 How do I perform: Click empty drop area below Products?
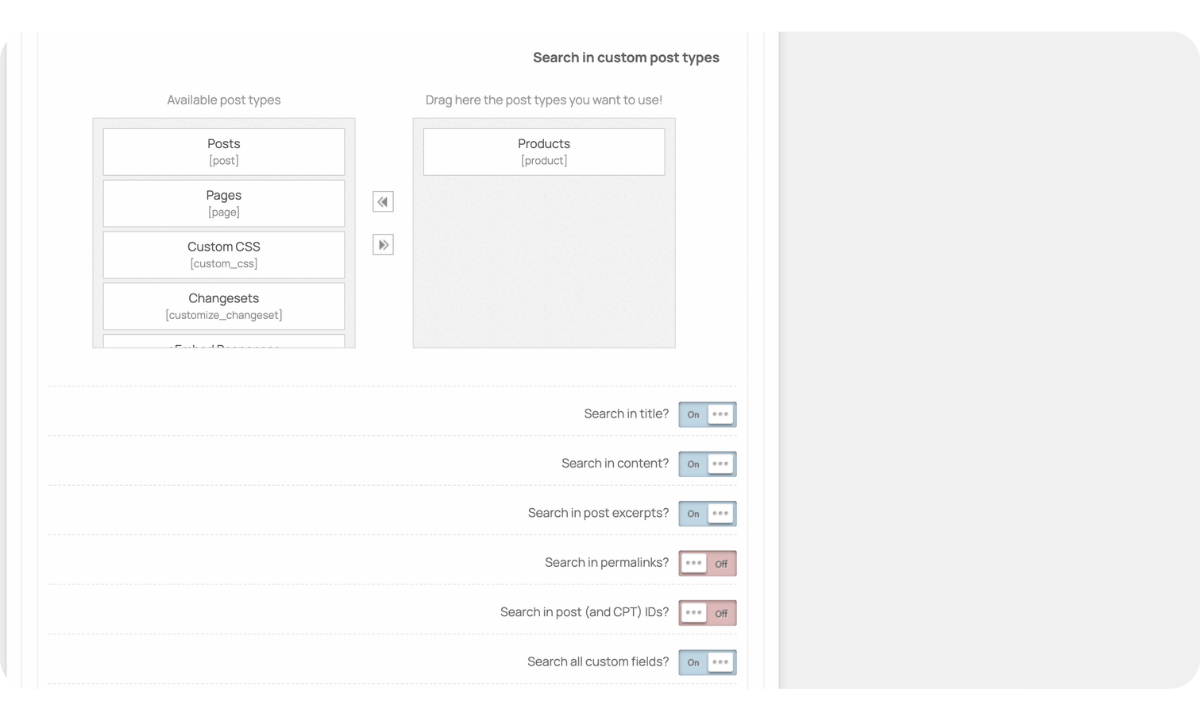[x=544, y=262]
